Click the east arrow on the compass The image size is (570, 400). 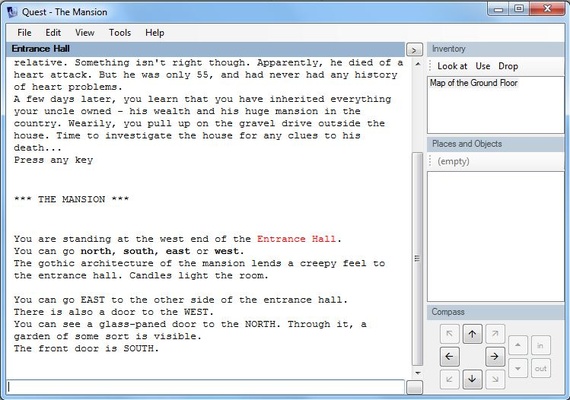pyautogui.click(x=495, y=356)
